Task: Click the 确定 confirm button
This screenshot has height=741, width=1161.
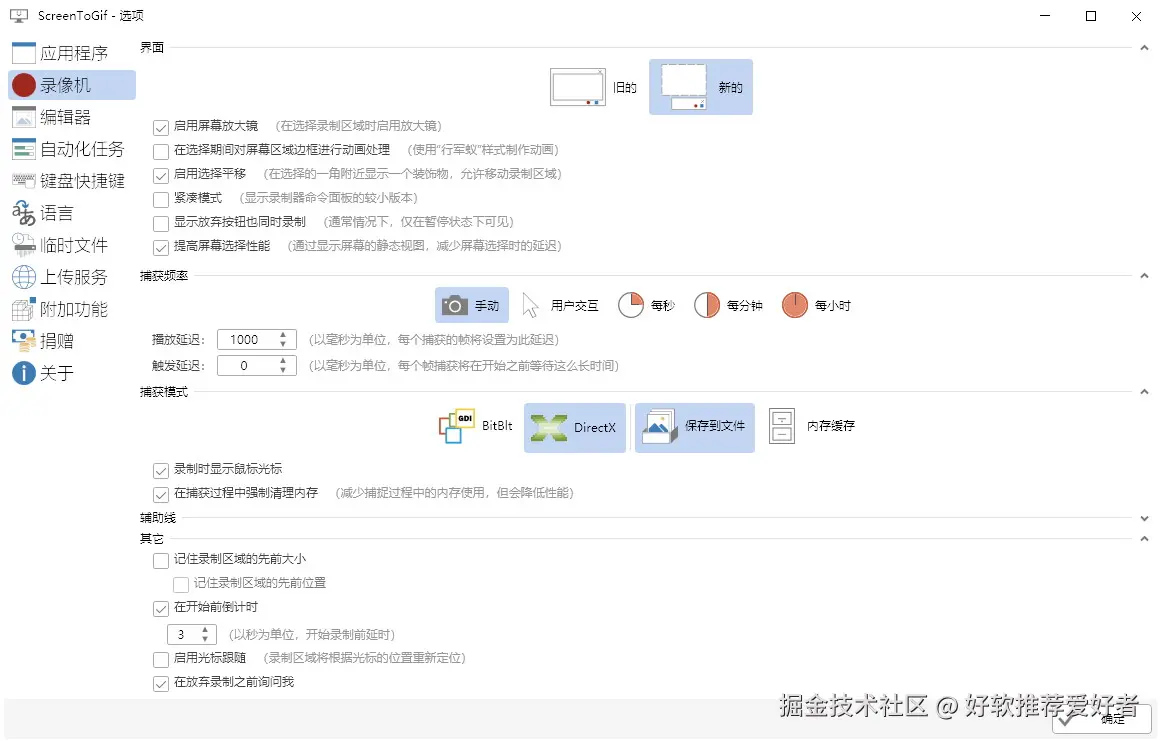Action: (x=1102, y=719)
